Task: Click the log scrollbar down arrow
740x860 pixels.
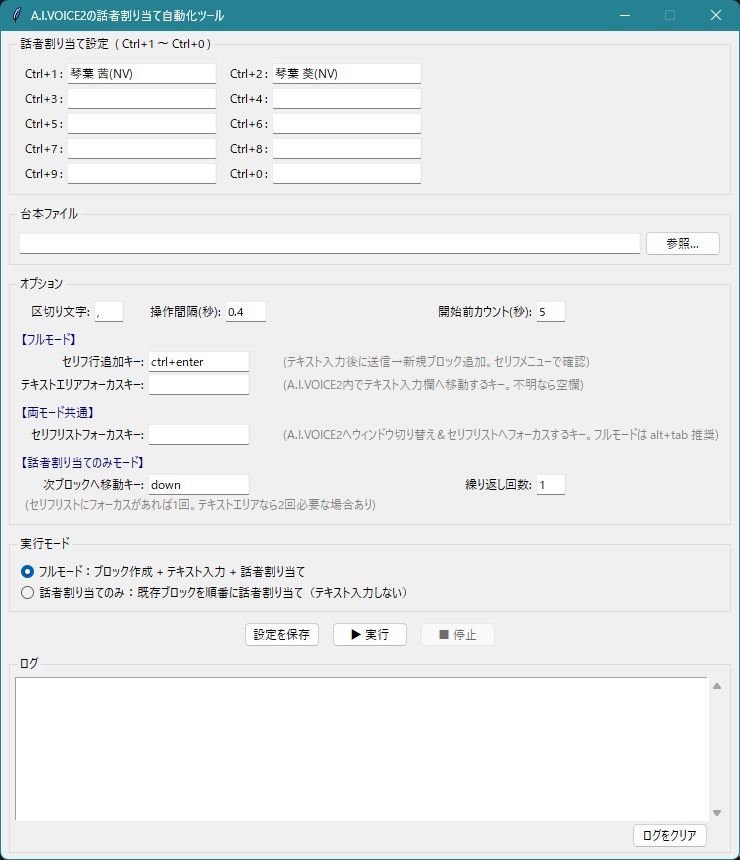Action: click(716, 813)
